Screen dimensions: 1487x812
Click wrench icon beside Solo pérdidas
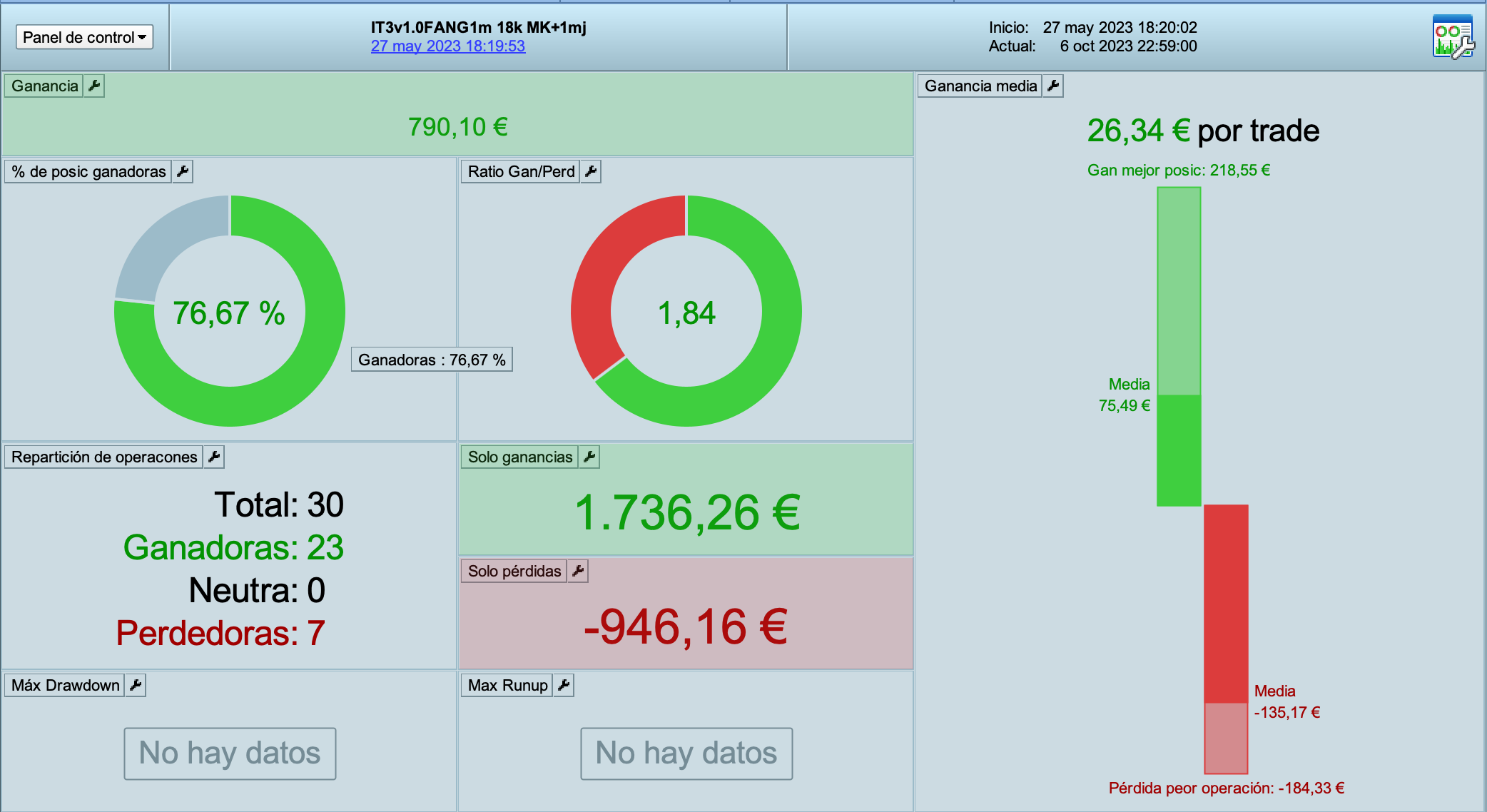coord(578,572)
